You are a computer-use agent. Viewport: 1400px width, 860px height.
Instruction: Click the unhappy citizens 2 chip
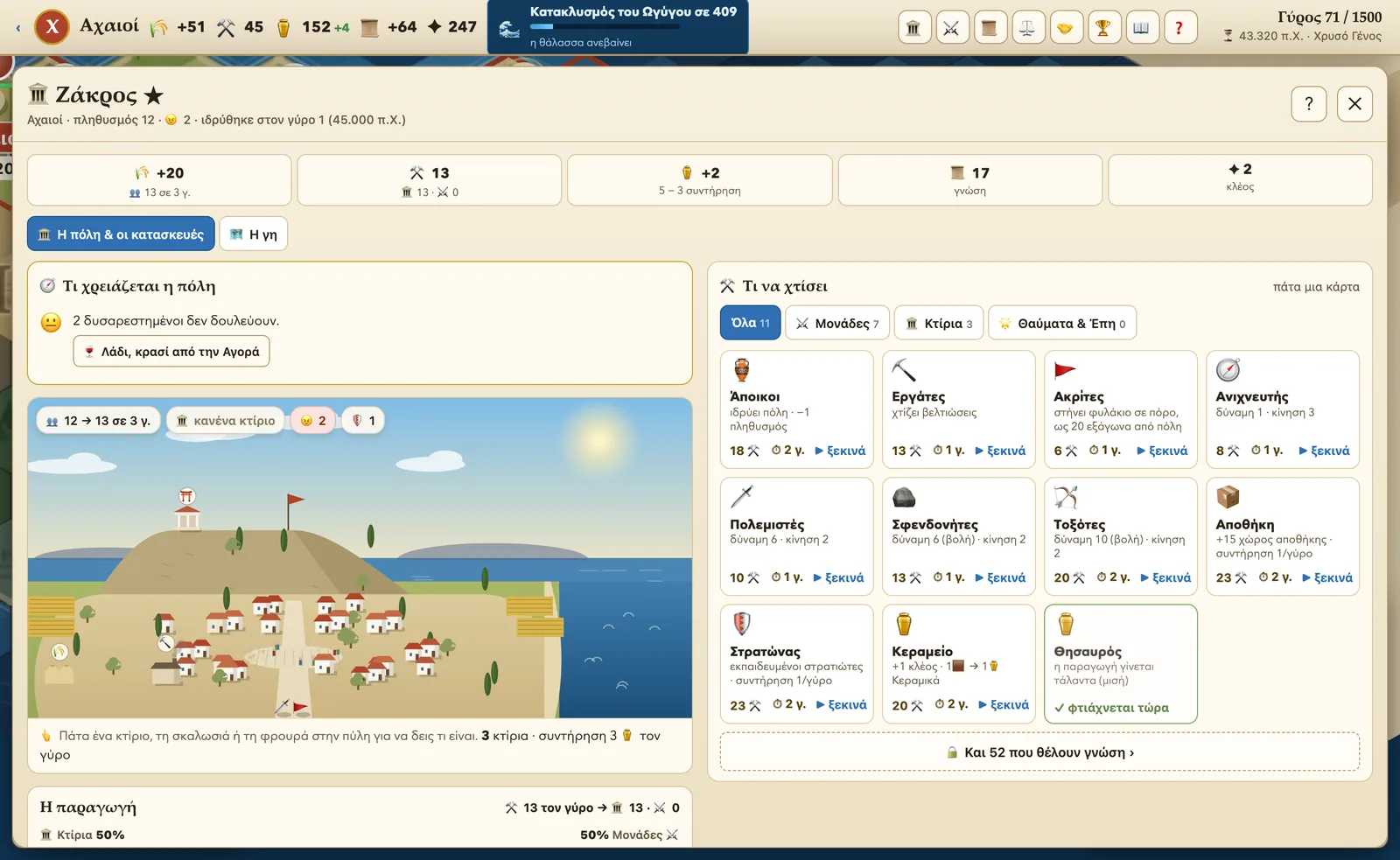pyautogui.click(x=312, y=421)
